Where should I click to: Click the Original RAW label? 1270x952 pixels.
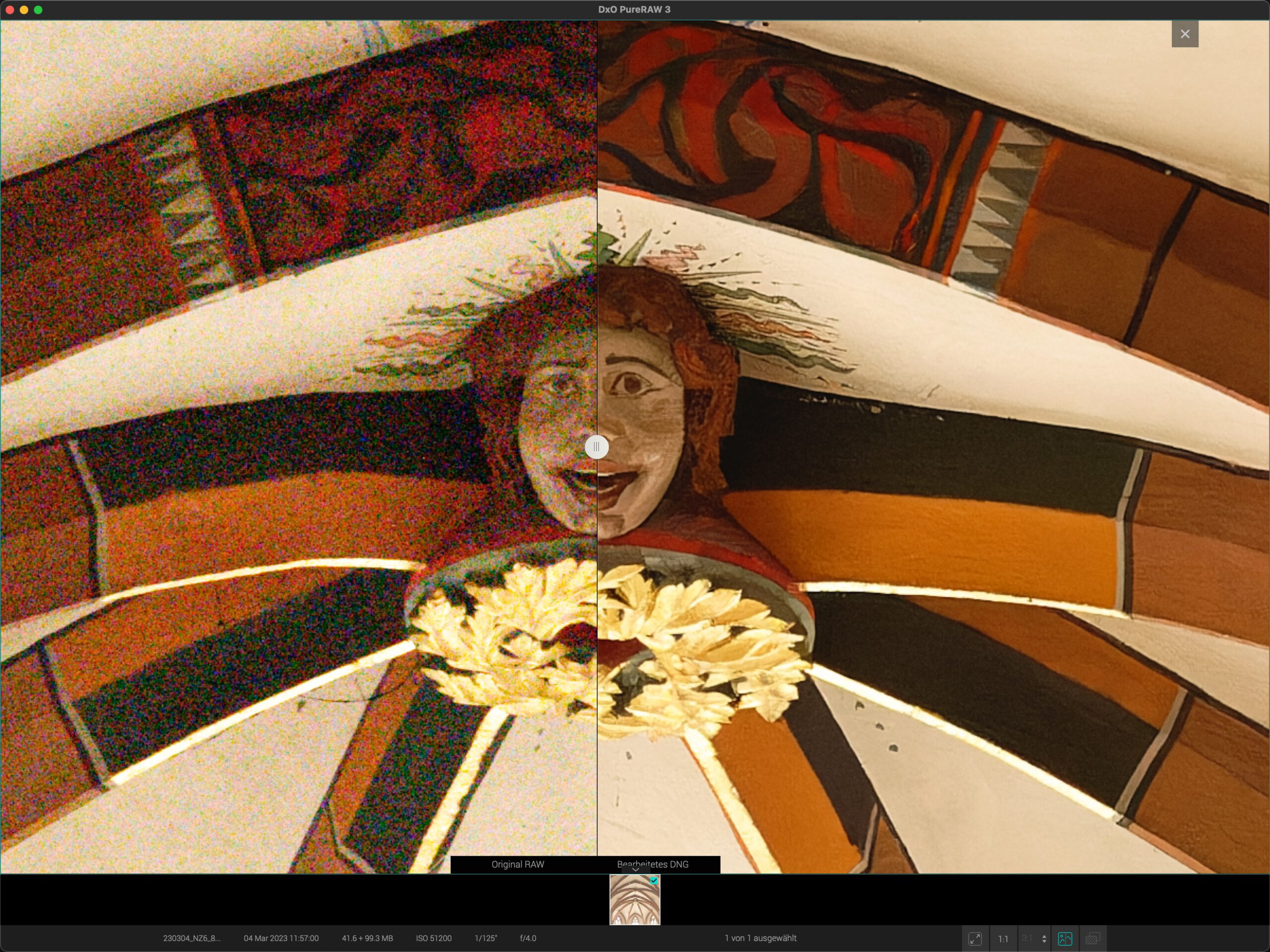(517, 864)
